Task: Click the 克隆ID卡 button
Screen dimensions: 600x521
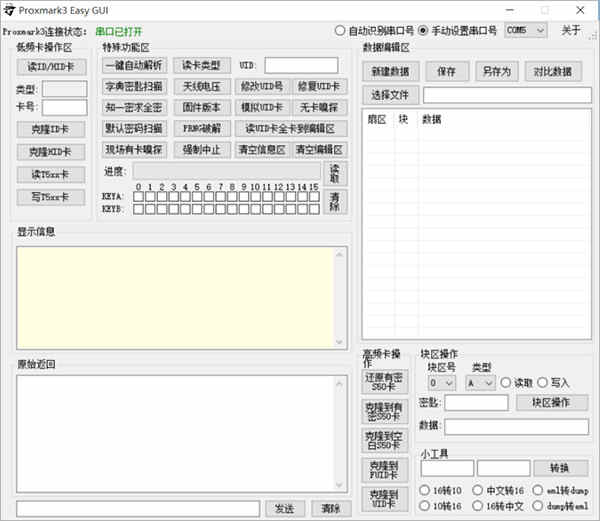Action: (51, 129)
